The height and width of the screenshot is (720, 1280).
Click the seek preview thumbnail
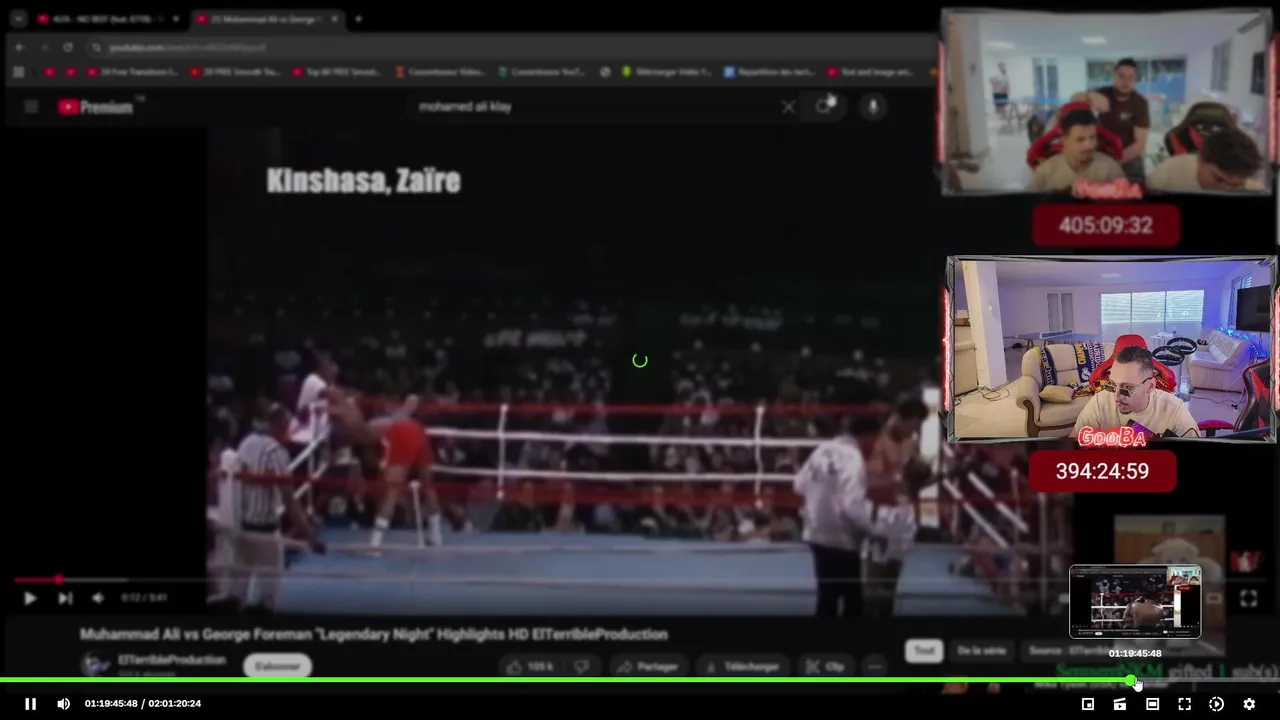point(1135,602)
